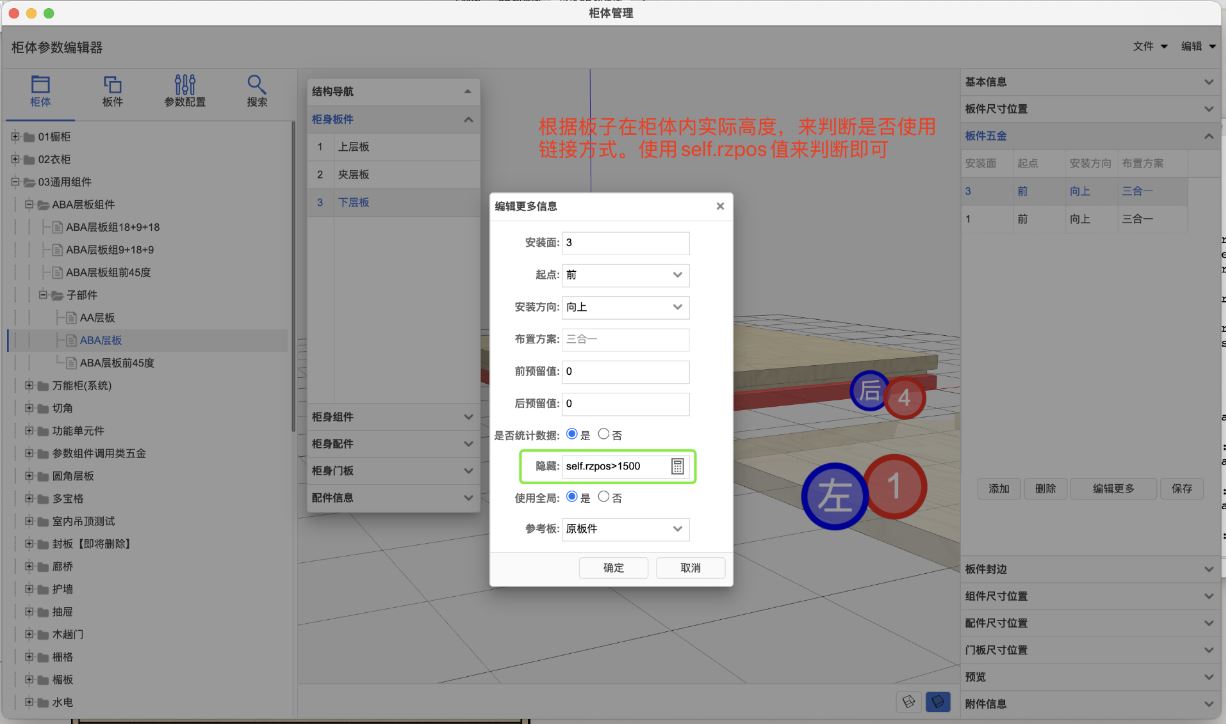Click the 确定 button
Viewport: 1226px width, 724px height.
click(x=613, y=568)
